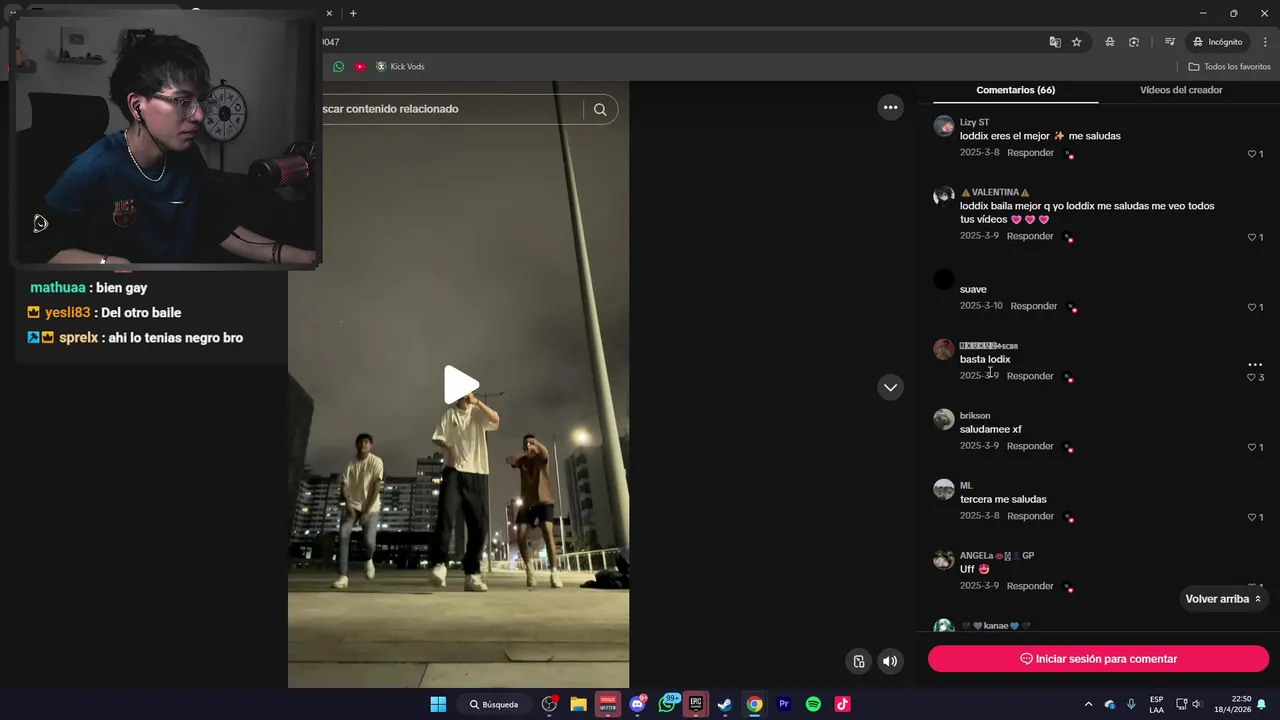Viewport: 1280px width, 720px height.
Task: Open Todos los favoritos folder
Action: click(x=1229, y=67)
